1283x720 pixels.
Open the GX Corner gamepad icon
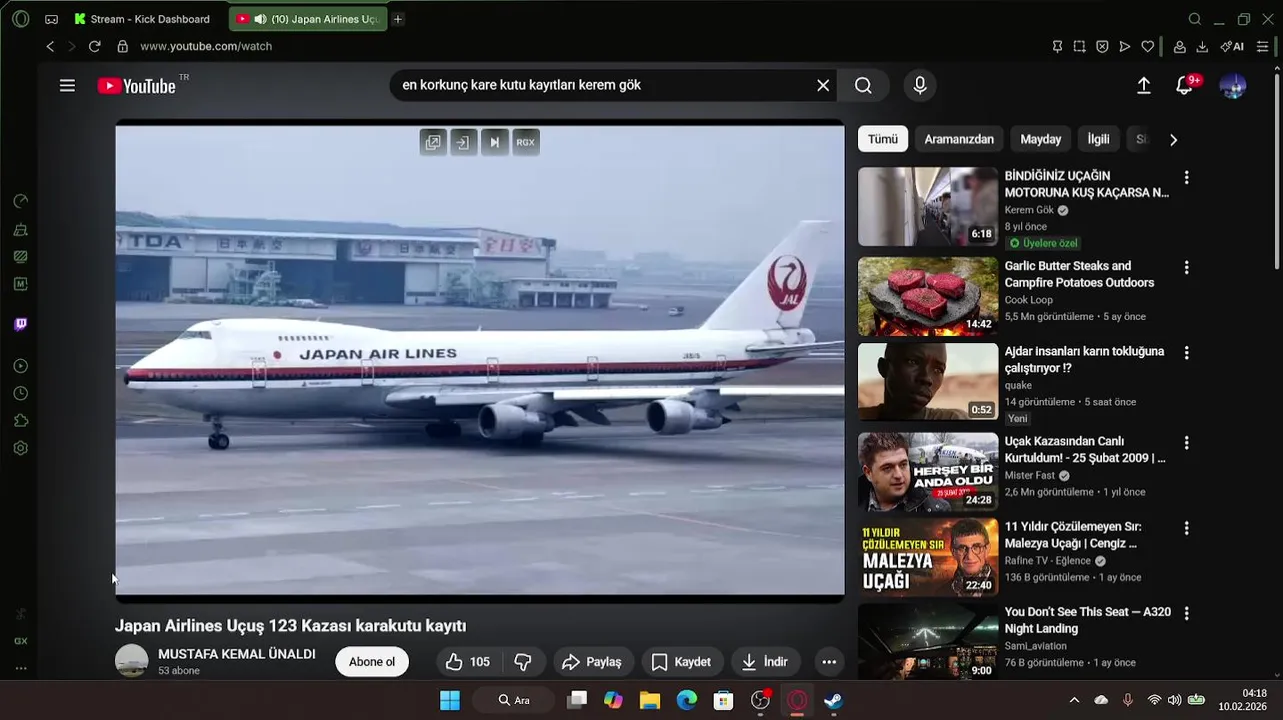click(51, 19)
